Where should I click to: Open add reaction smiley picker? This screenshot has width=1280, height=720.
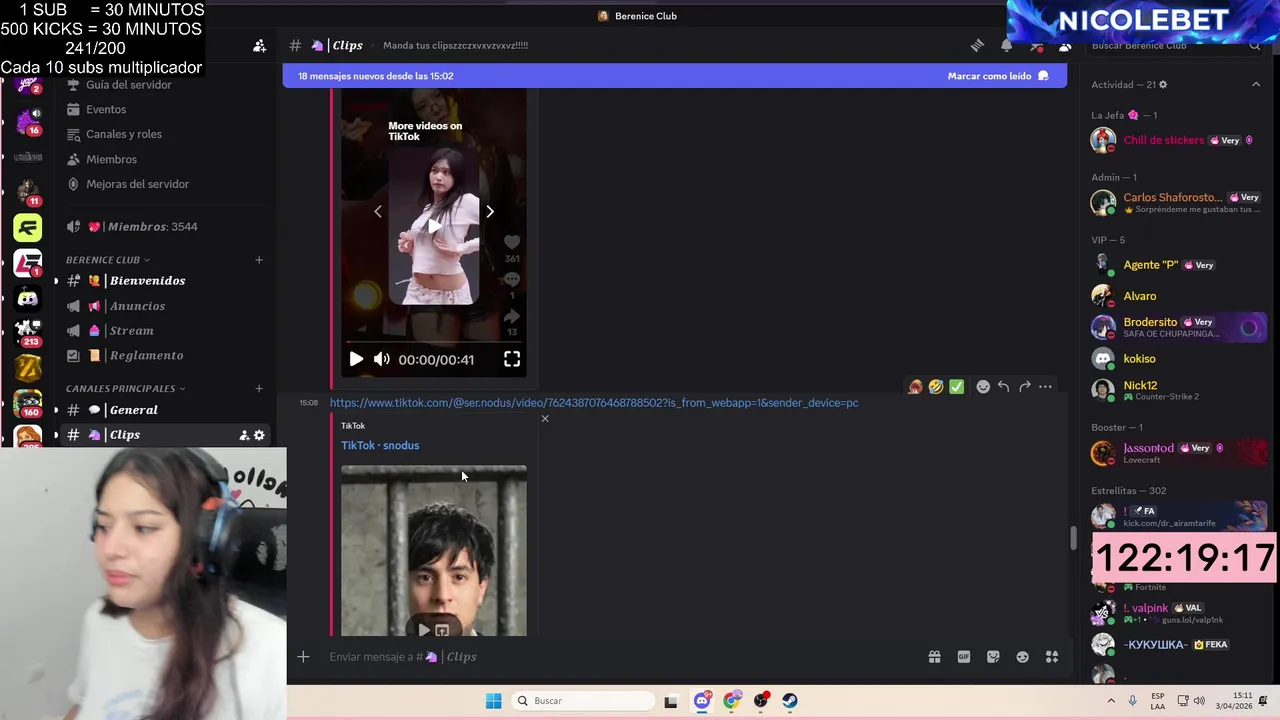983,387
